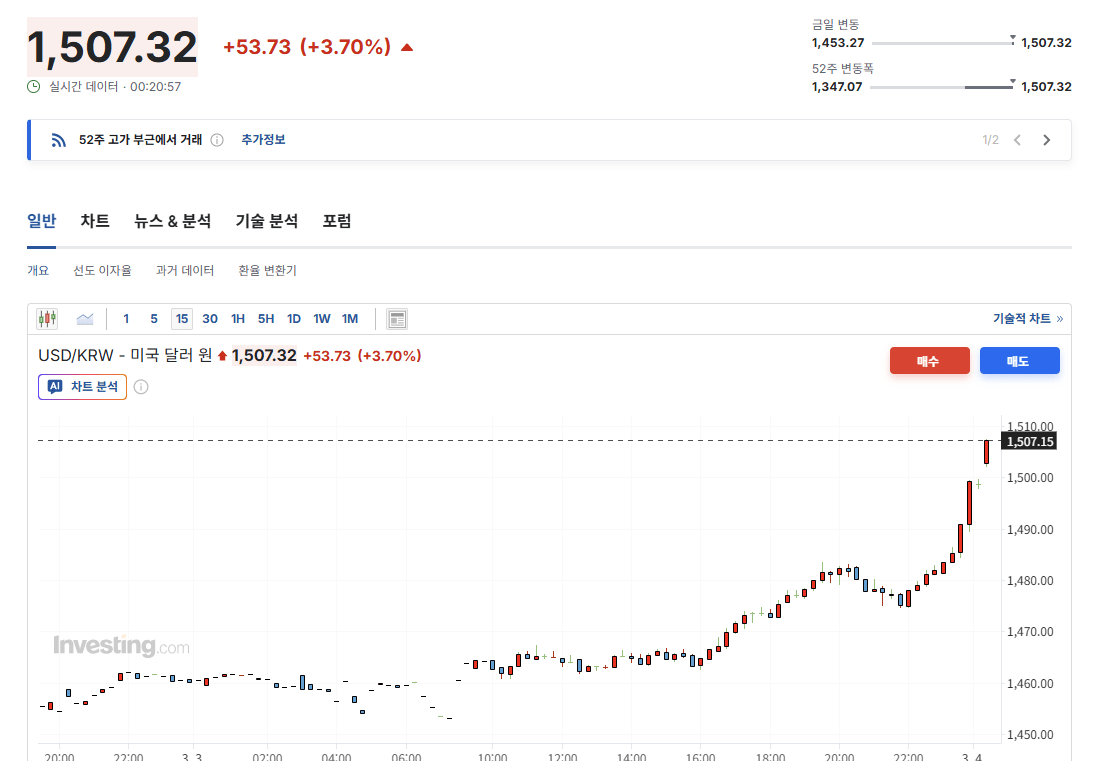This screenshot has height=761, width=1094.
Task: Select the candlestick chart type icon
Action: [47, 319]
